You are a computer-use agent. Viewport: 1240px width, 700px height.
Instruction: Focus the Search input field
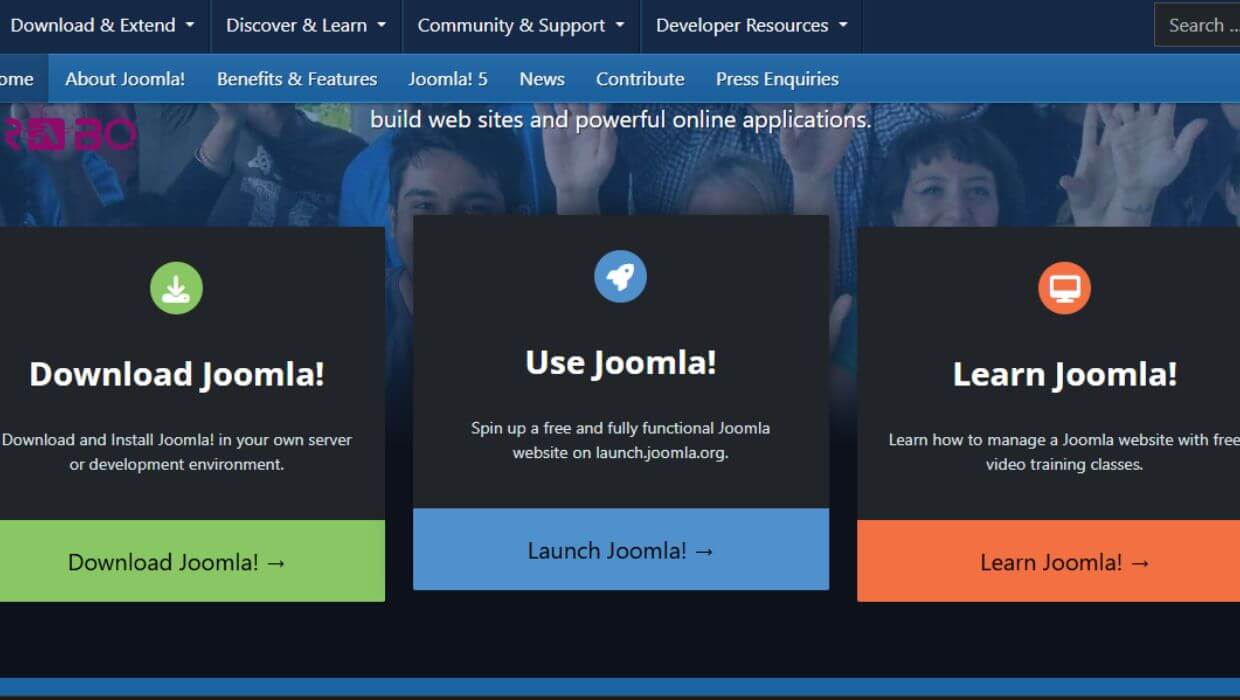click(x=1198, y=26)
